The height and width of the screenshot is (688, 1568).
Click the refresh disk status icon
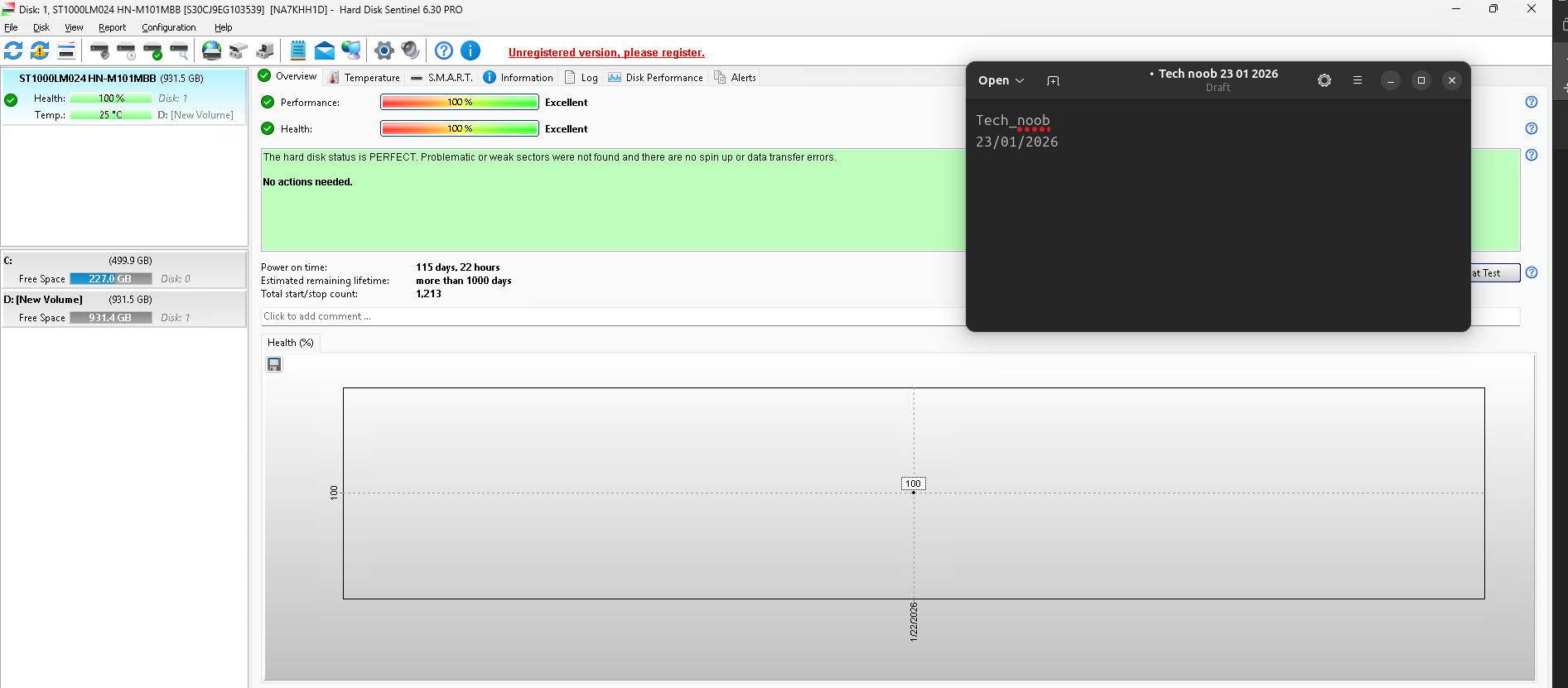pyautogui.click(x=13, y=51)
